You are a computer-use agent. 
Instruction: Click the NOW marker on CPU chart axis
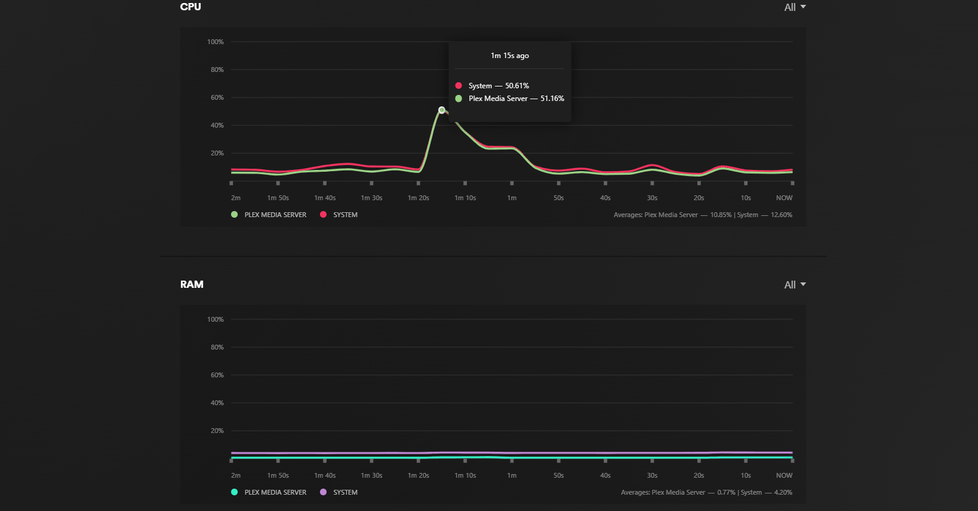point(784,198)
